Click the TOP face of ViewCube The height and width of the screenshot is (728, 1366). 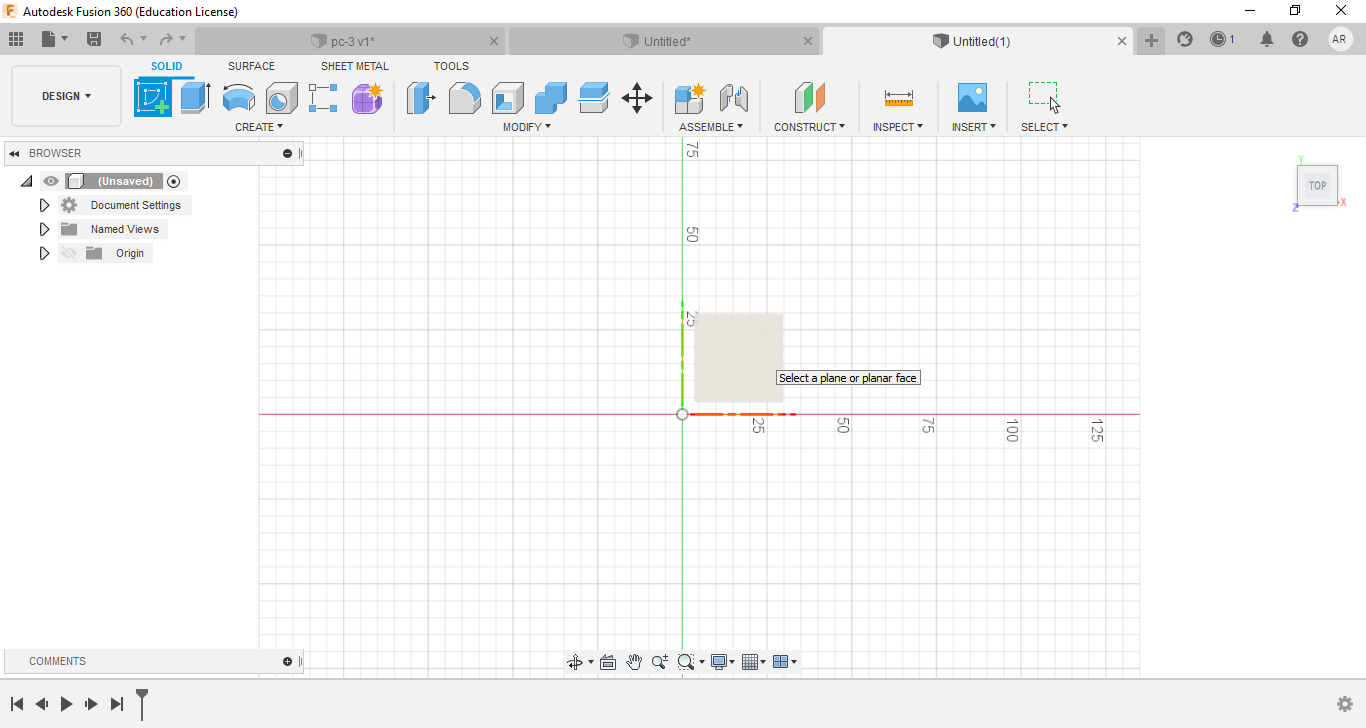(x=1317, y=186)
